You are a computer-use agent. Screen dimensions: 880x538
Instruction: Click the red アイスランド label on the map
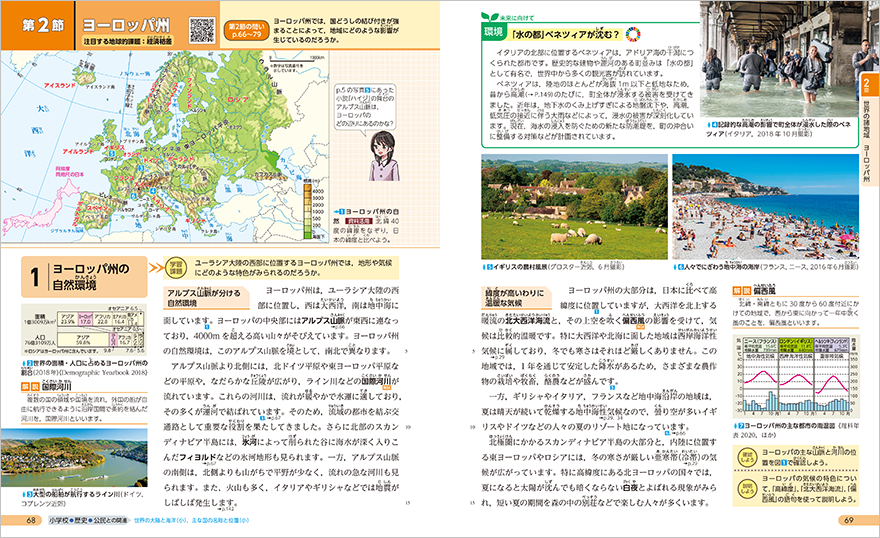point(60,85)
